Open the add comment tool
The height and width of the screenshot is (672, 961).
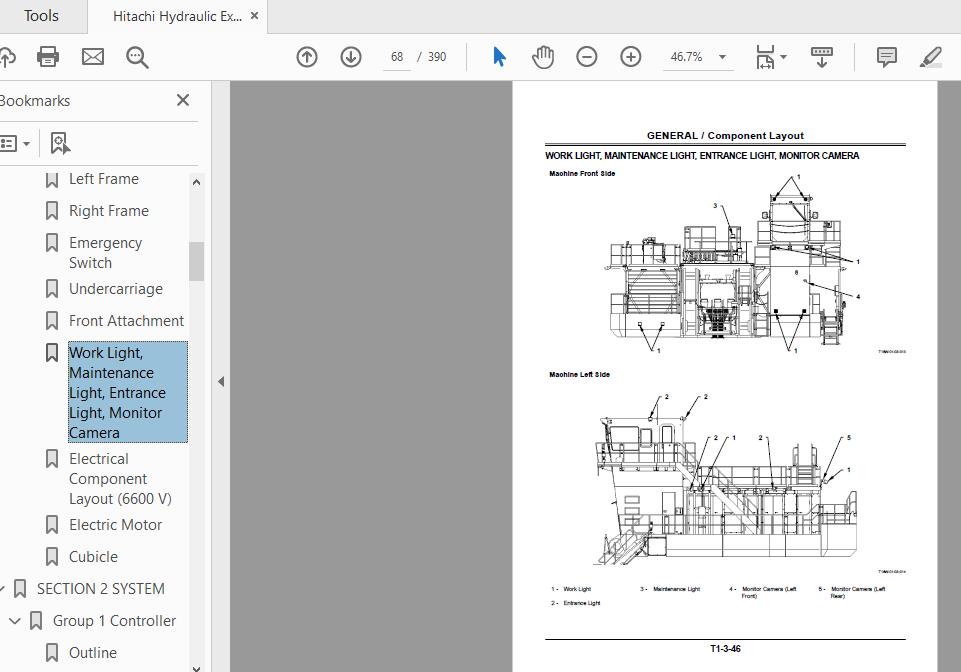[x=886, y=57]
